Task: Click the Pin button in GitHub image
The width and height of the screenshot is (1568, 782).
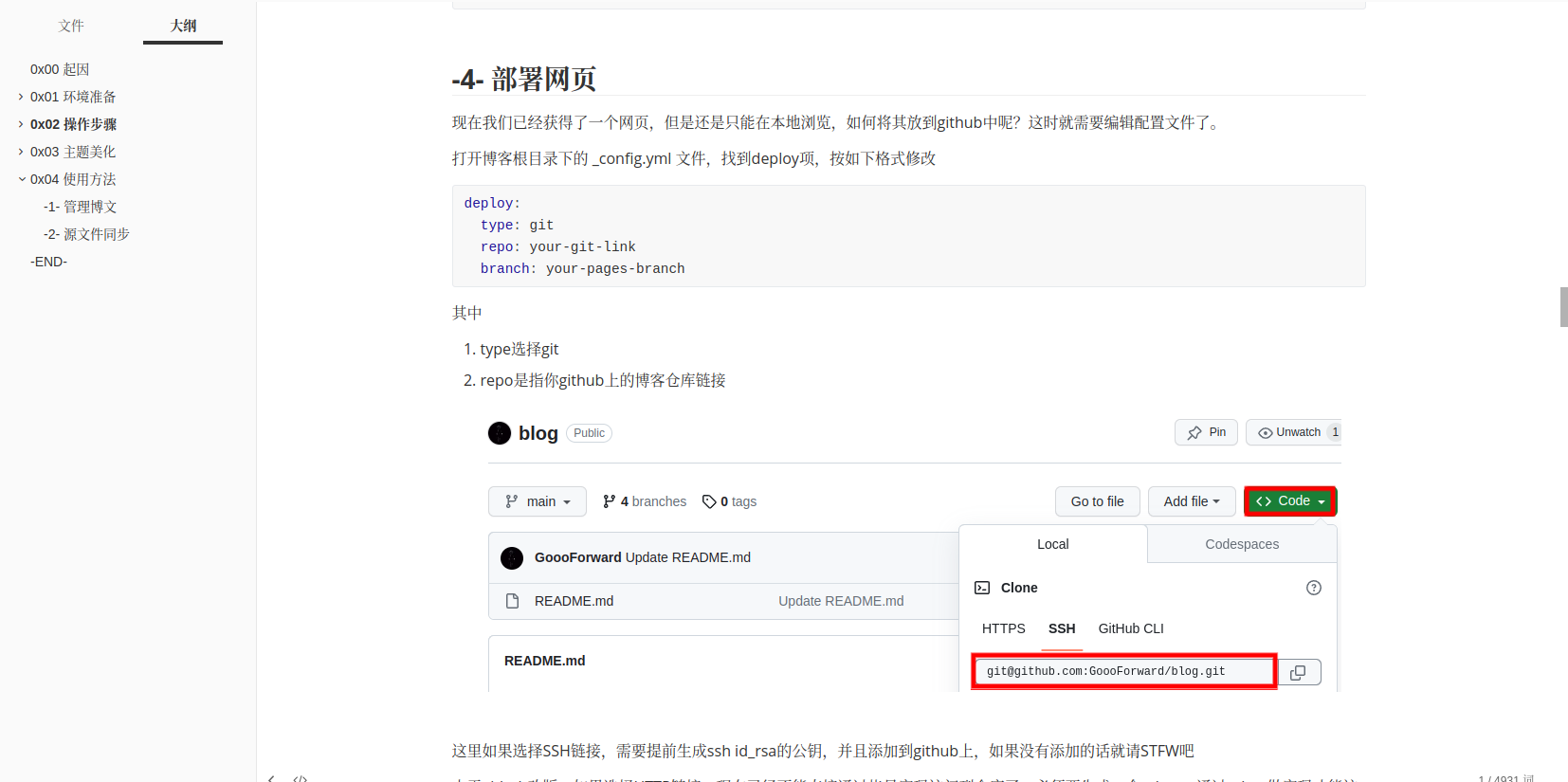Action: [x=1206, y=432]
